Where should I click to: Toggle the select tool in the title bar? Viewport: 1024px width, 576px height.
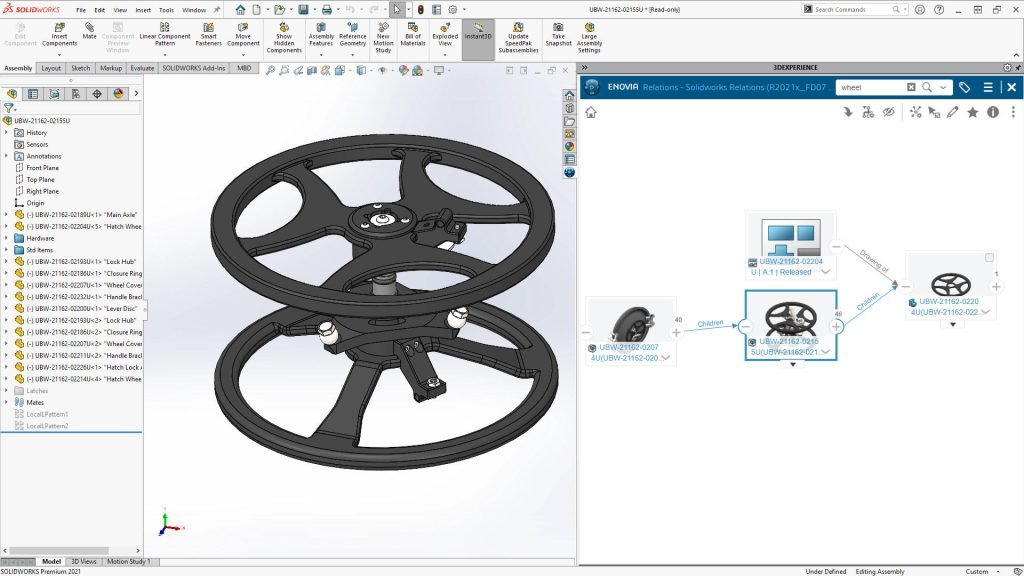click(396, 10)
